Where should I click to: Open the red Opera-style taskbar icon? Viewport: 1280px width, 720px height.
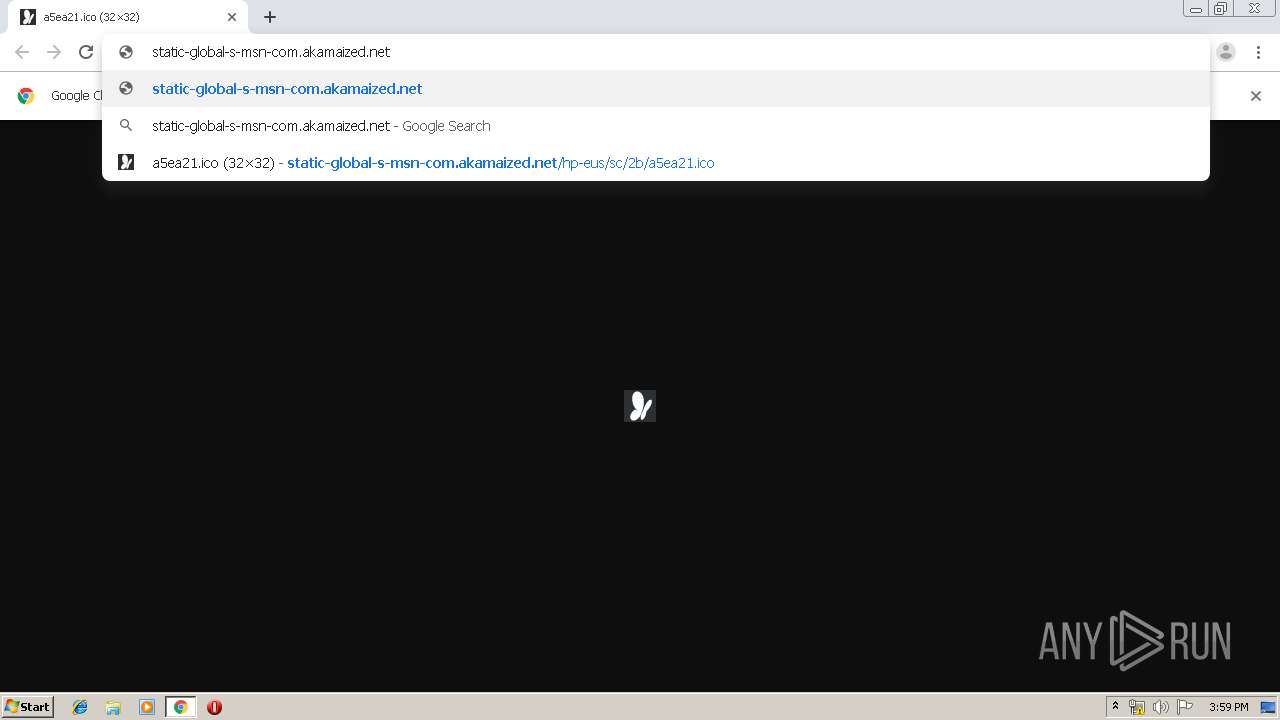(214, 707)
